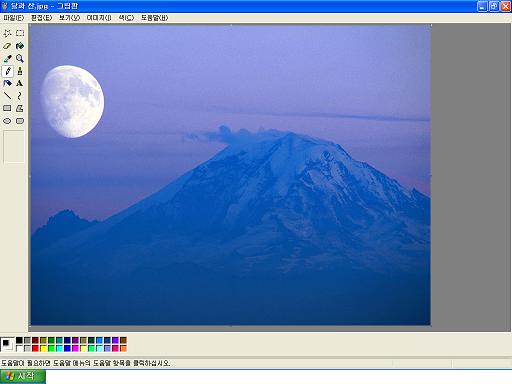Activate the Pick Color eyedropper tool
Image resolution: width=512 pixels, height=384 pixels.
7,58
